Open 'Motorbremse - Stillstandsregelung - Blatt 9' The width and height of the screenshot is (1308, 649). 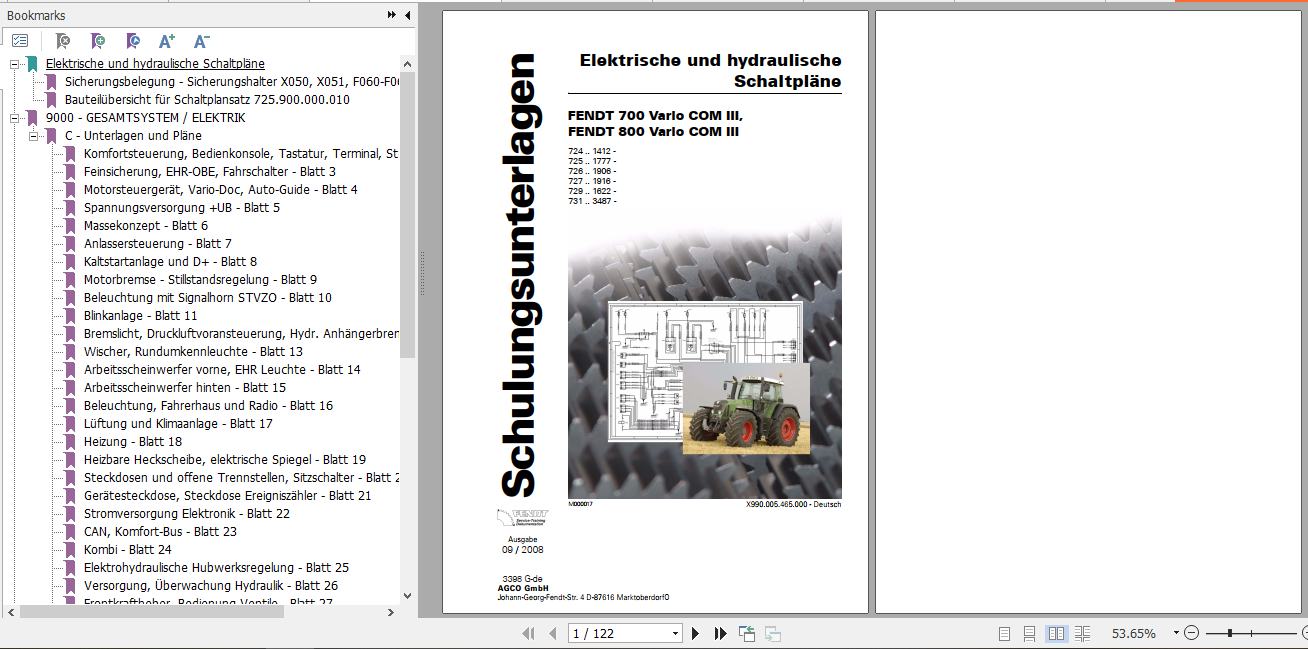click(x=201, y=280)
